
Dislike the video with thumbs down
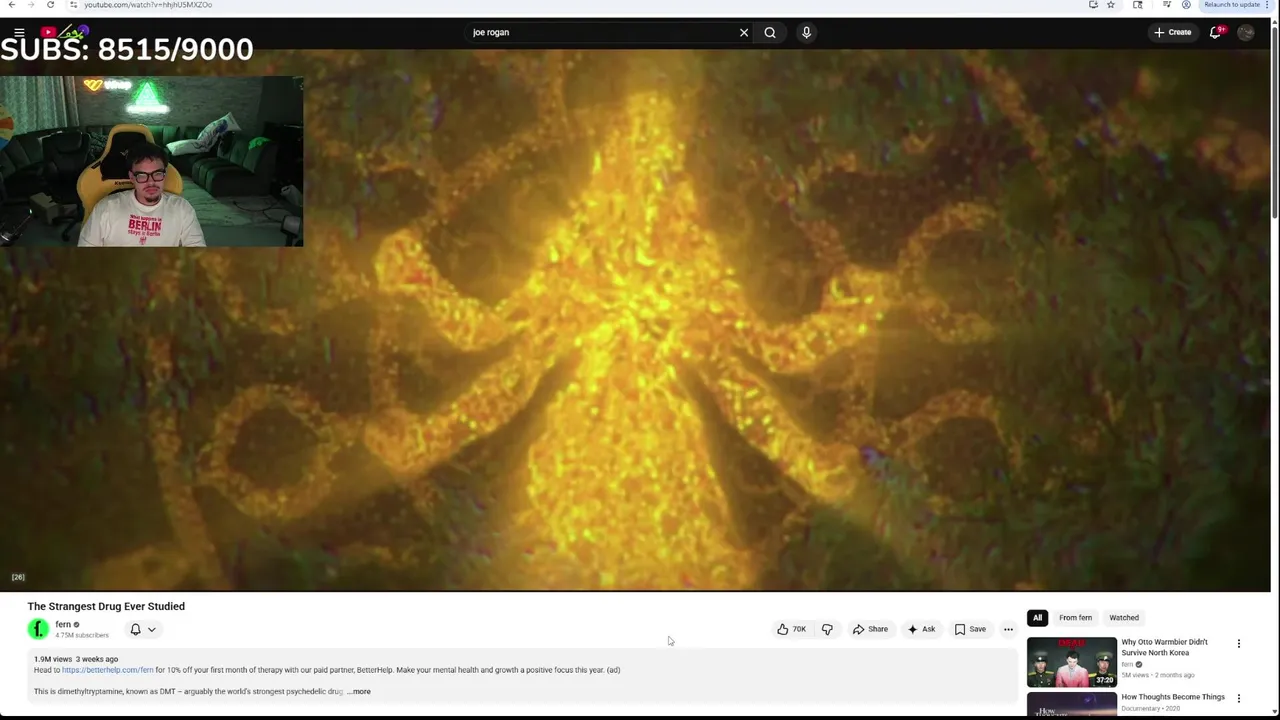[827, 629]
